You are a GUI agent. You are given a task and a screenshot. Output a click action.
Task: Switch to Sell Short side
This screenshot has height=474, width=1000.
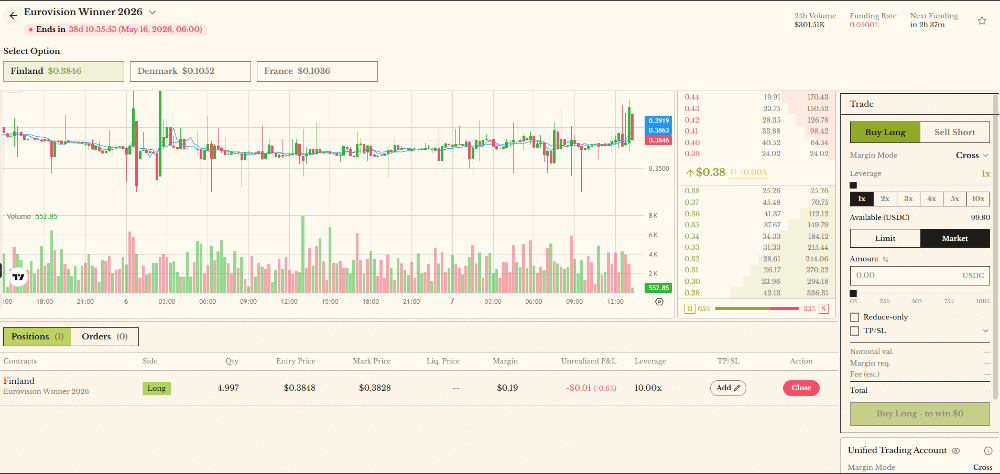click(954, 132)
